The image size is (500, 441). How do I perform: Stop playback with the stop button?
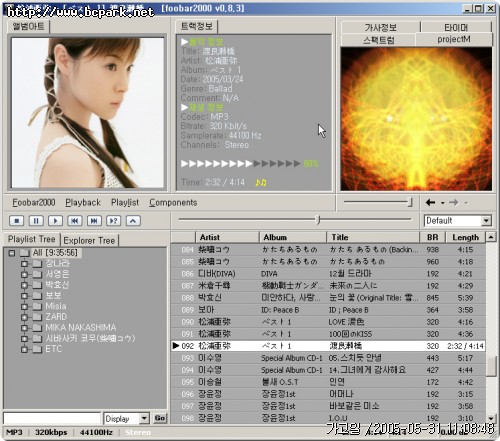pos(17,221)
